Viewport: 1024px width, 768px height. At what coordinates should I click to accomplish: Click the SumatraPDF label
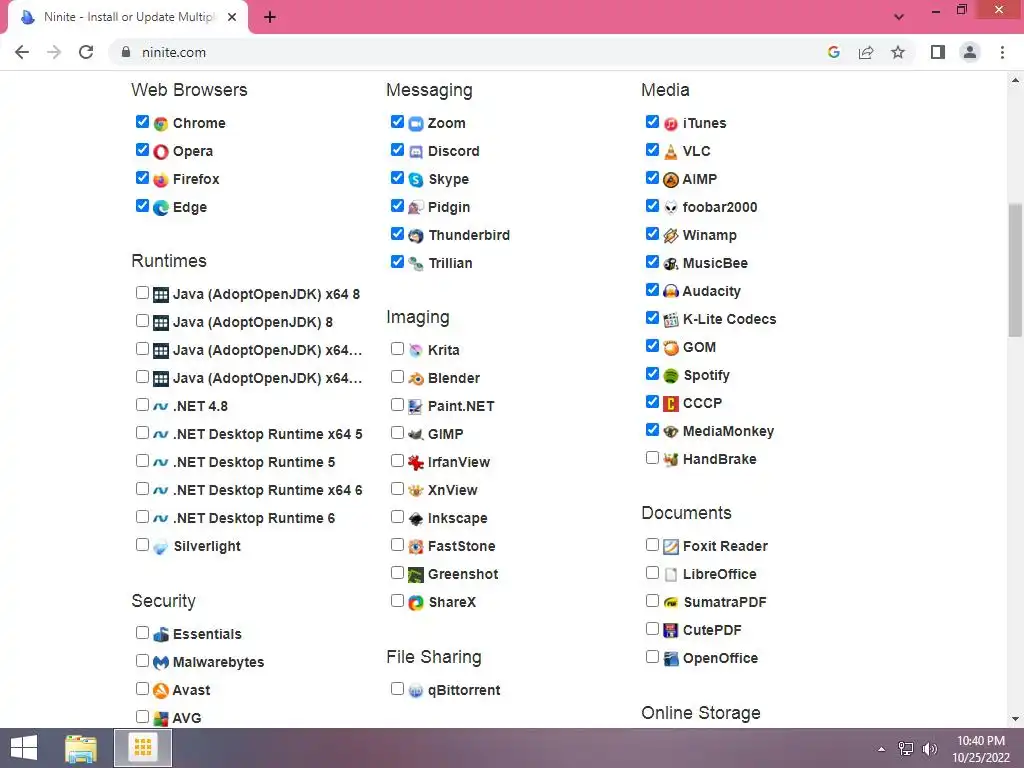coord(725,602)
